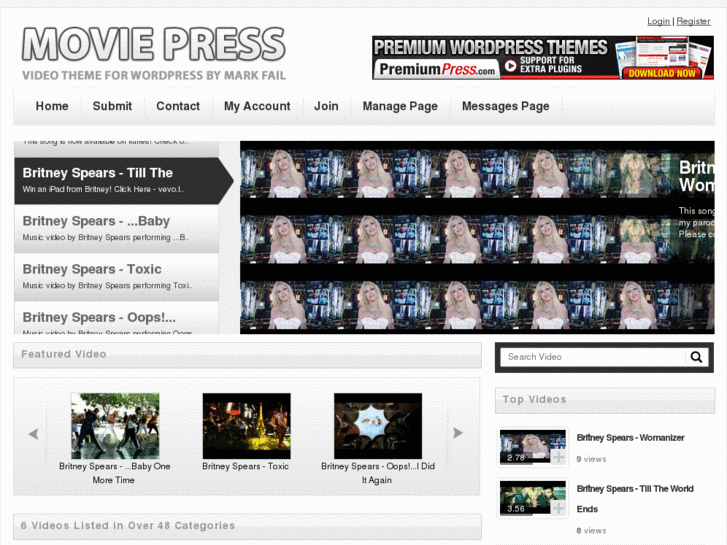
Task: Select slider item Britney Spears - Toxic
Action: click(x=117, y=277)
